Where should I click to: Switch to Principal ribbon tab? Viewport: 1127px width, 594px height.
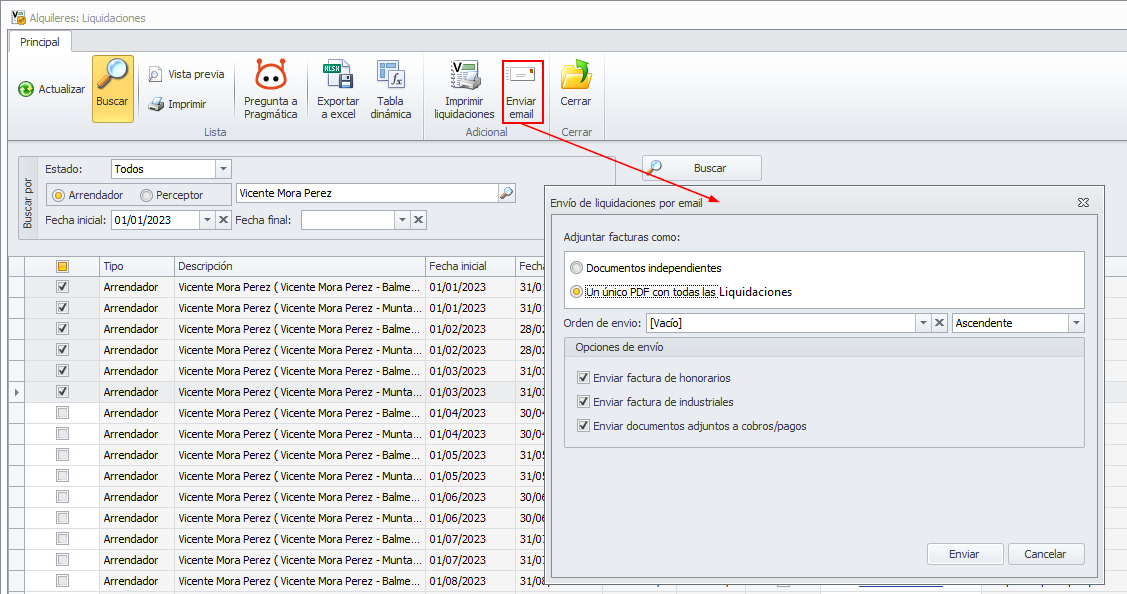(x=40, y=42)
